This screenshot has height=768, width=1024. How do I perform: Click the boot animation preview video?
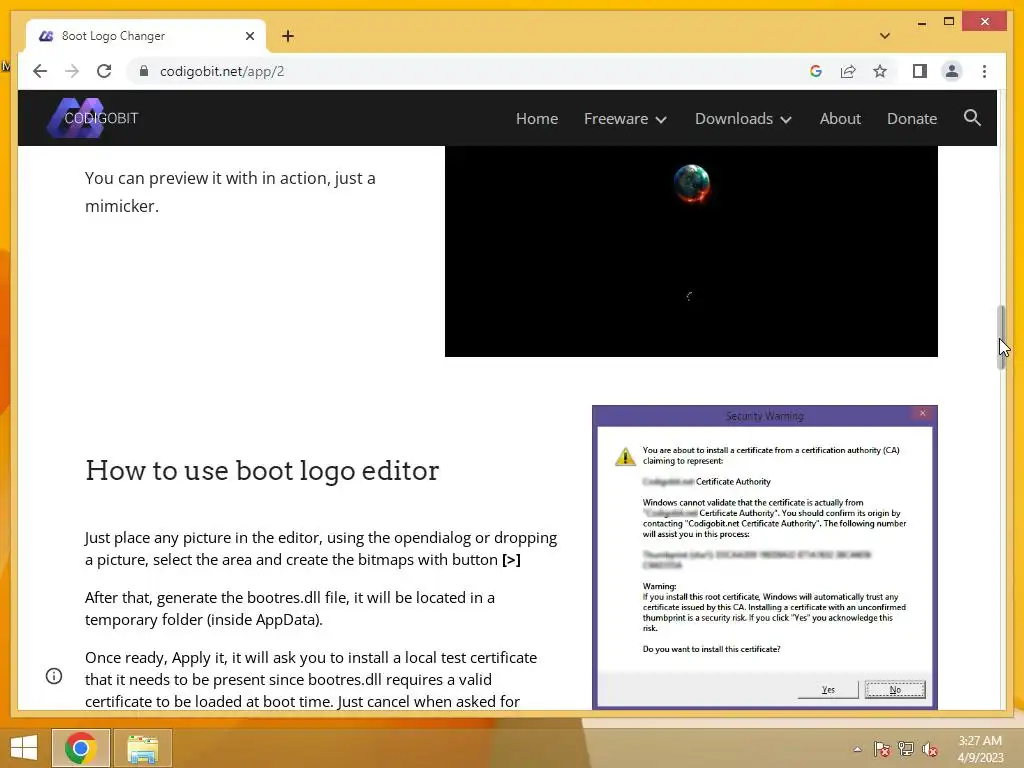pyautogui.click(x=691, y=251)
